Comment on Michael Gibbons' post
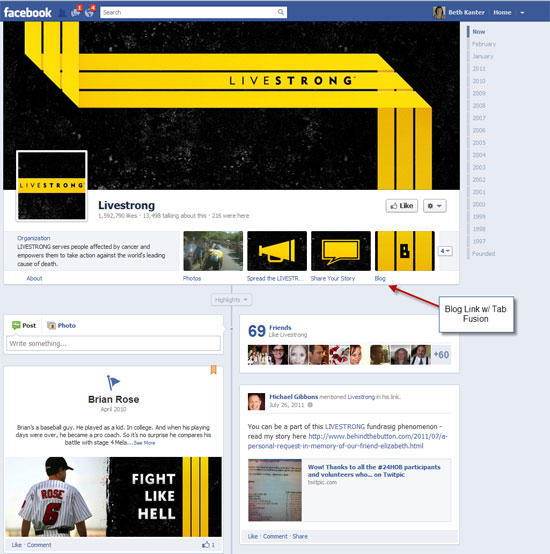Image resolution: width=550 pixels, height=554 pixels. pyautogui.click(x=275, y=536)
